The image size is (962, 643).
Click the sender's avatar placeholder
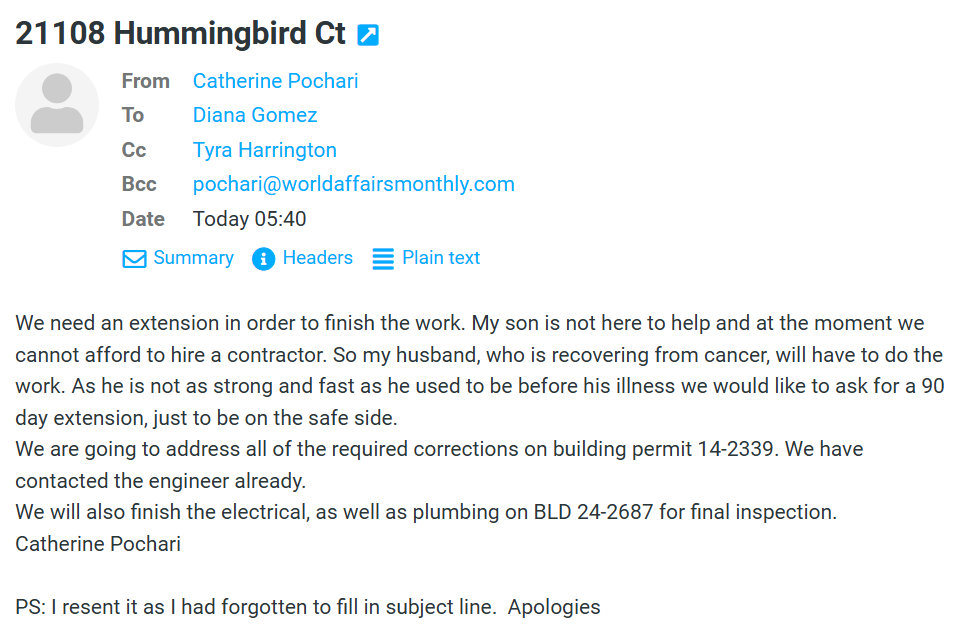(57, 105)
